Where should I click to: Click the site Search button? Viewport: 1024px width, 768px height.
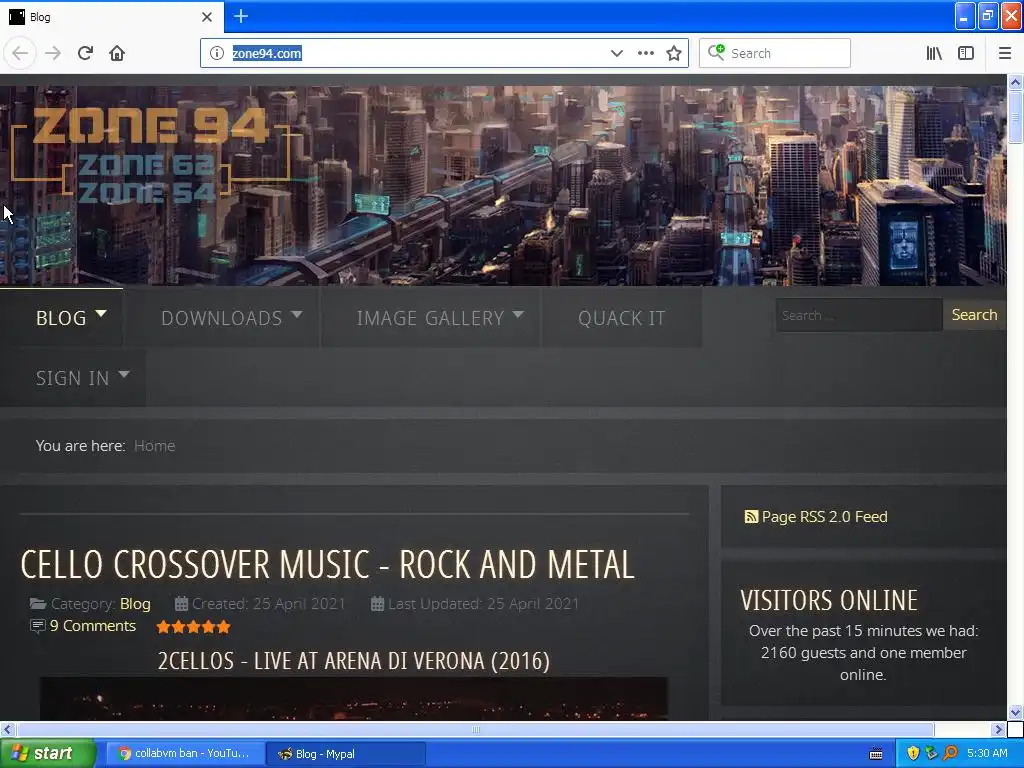click(x=974, y=315)
